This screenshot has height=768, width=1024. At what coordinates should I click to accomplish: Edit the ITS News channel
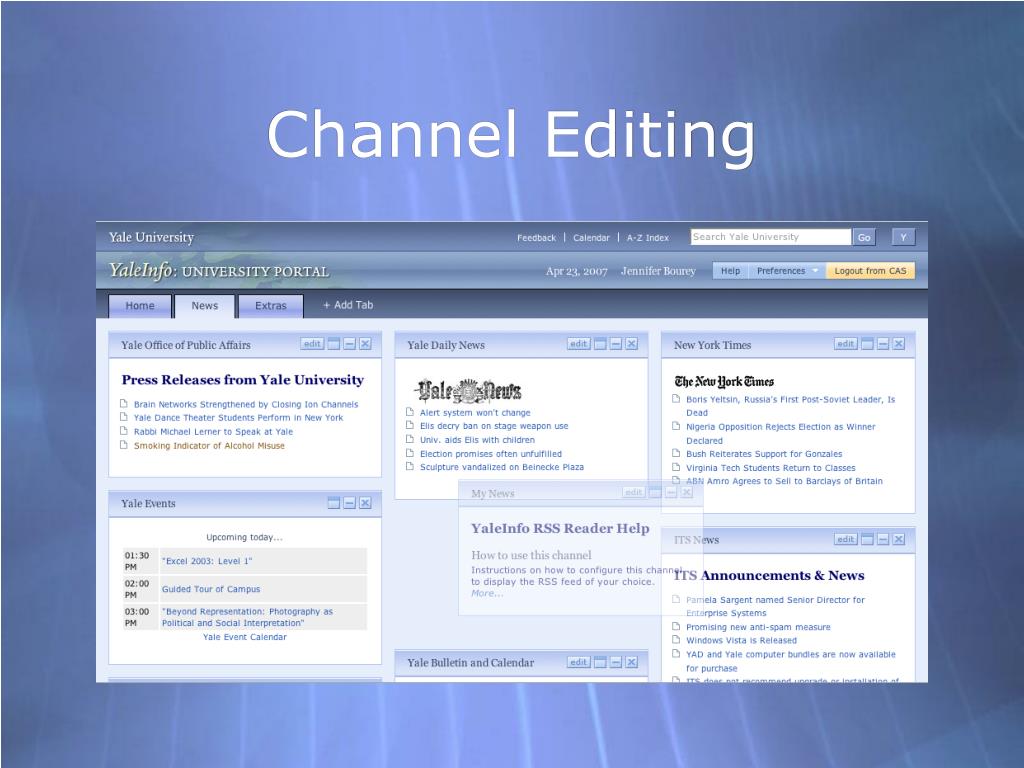[845, 539]
